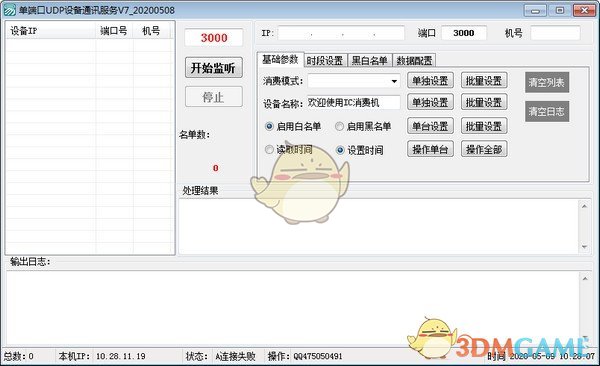Screen dimensions: 600x366
Task: Click 本机IP: 10.28.11.19 in status bar
Action: point(102,356)
